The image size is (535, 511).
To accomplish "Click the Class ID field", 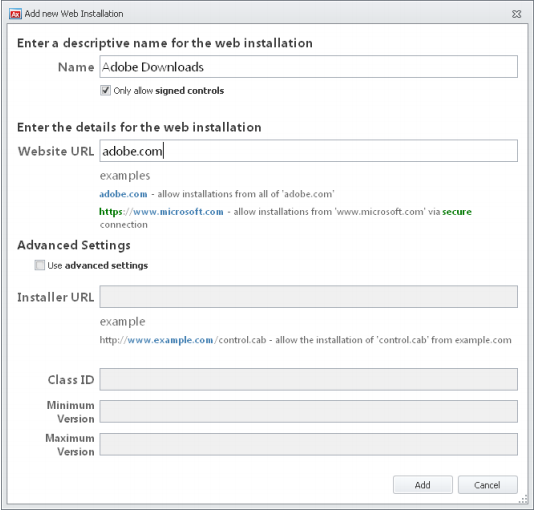I will (308, 379).
